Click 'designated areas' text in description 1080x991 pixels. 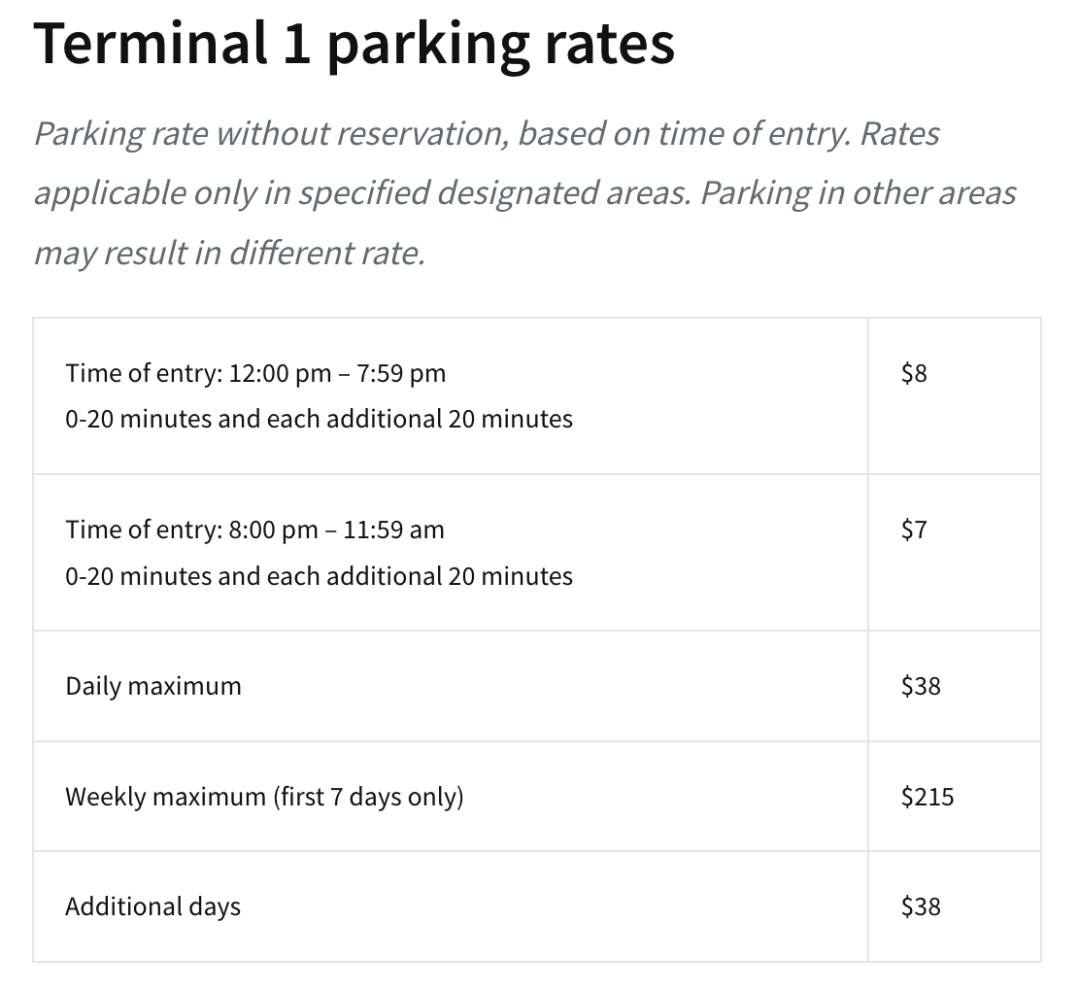point(563,194)
